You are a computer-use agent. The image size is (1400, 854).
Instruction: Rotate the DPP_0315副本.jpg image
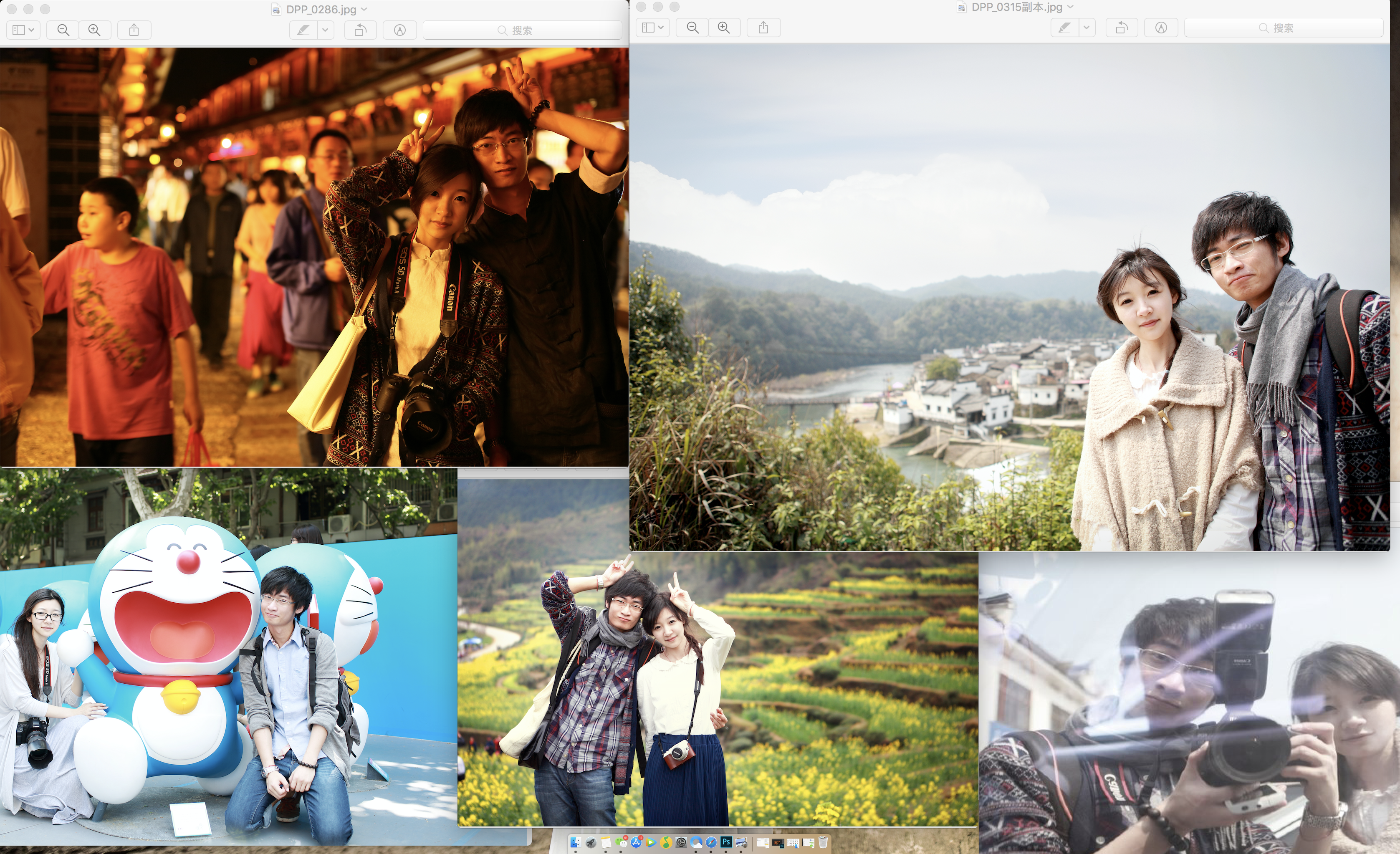pyautogui.click(x=1122, y=27)
